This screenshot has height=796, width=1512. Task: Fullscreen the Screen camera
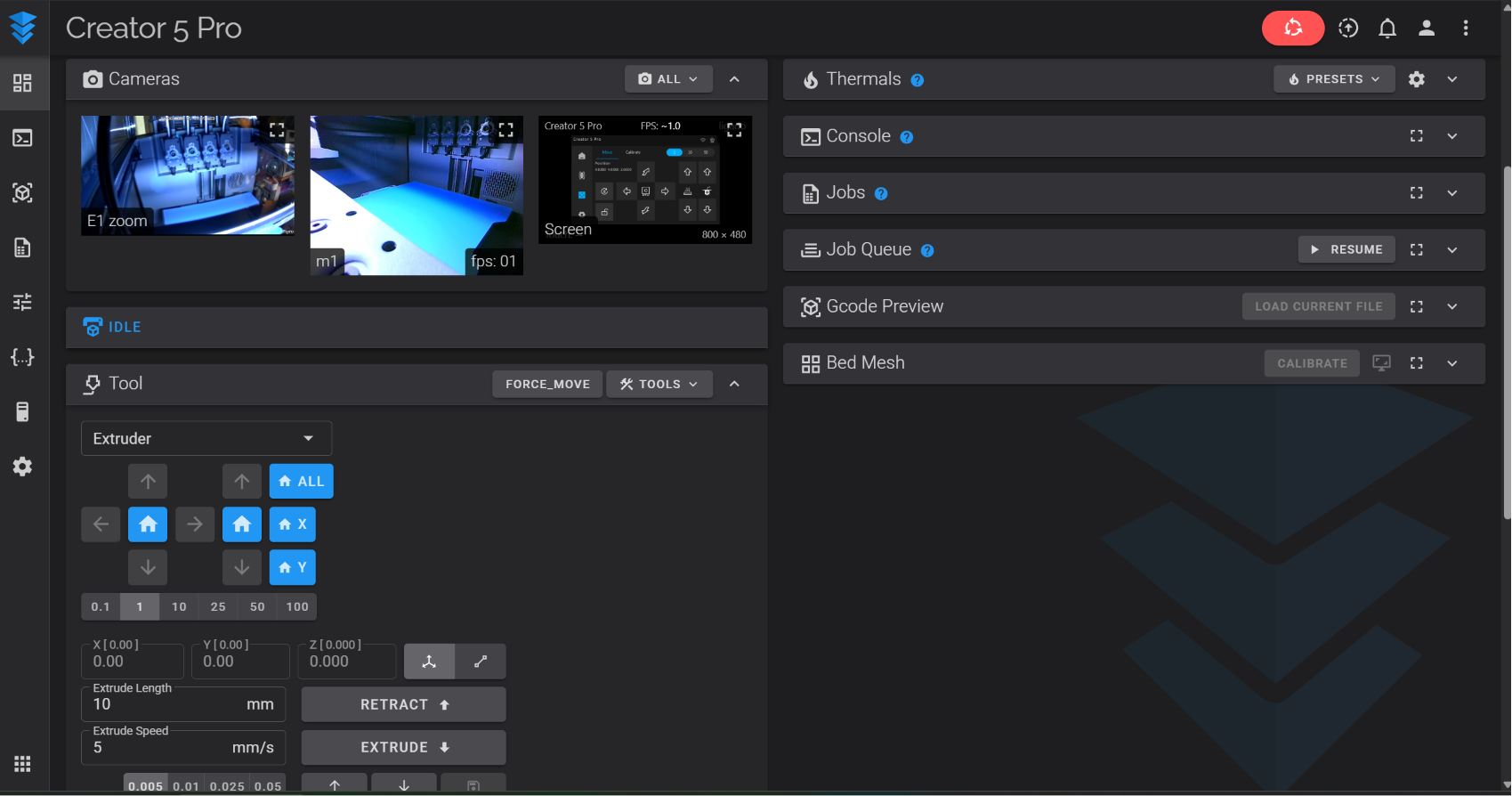(x=734, y=130)
